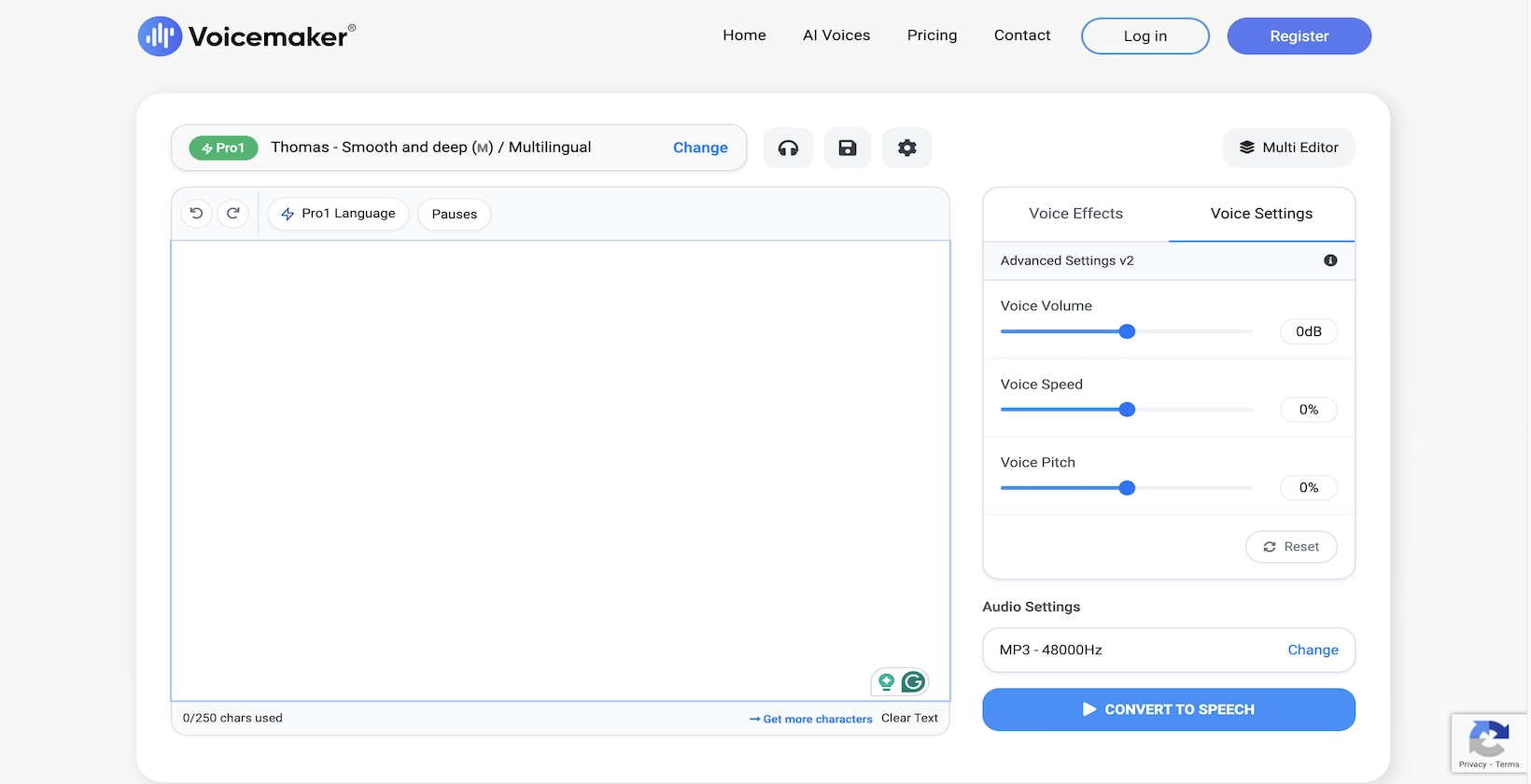Image resolution: width=1531 pixels, height=784 pixels.
Task: Open the Multi Editor
Action: click(1288, 147)
